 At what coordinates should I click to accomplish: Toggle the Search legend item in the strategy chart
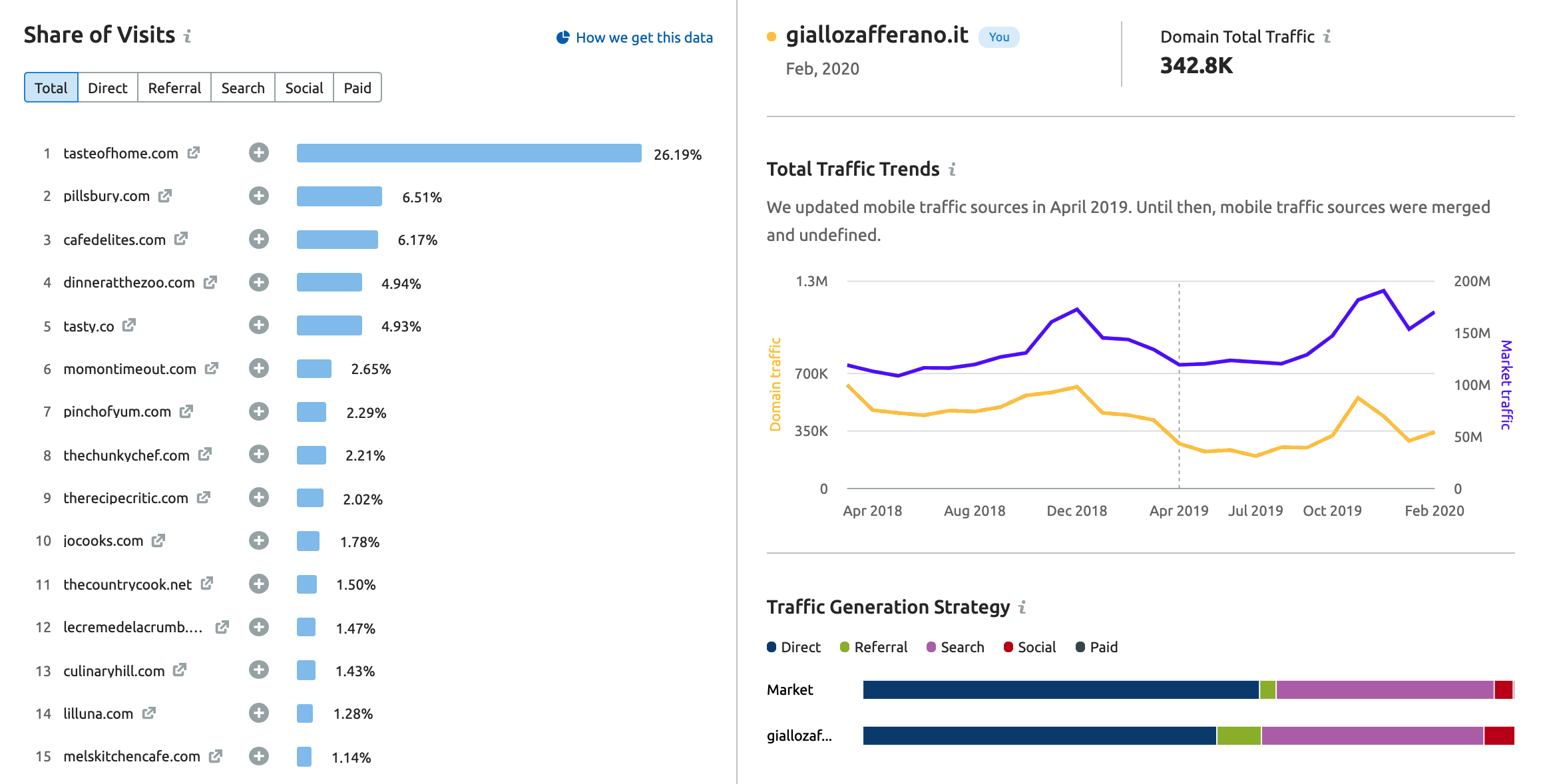(x=955, y=647)
